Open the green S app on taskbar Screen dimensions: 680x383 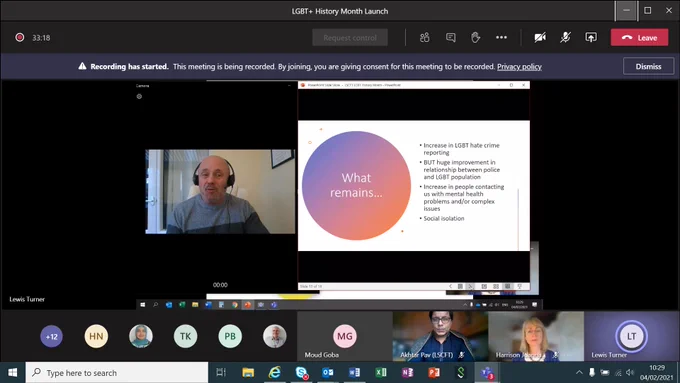(x=461, y=373)
